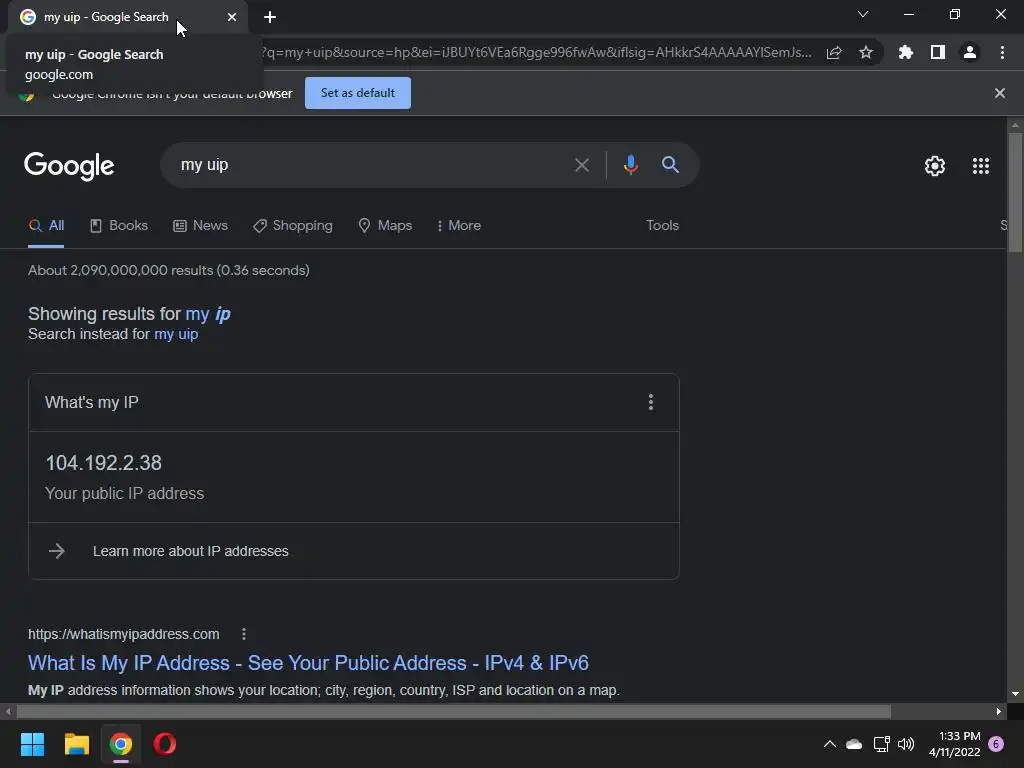
Task: Click the horizontal scrollbar thumb
Action: [x=454, y=712]
